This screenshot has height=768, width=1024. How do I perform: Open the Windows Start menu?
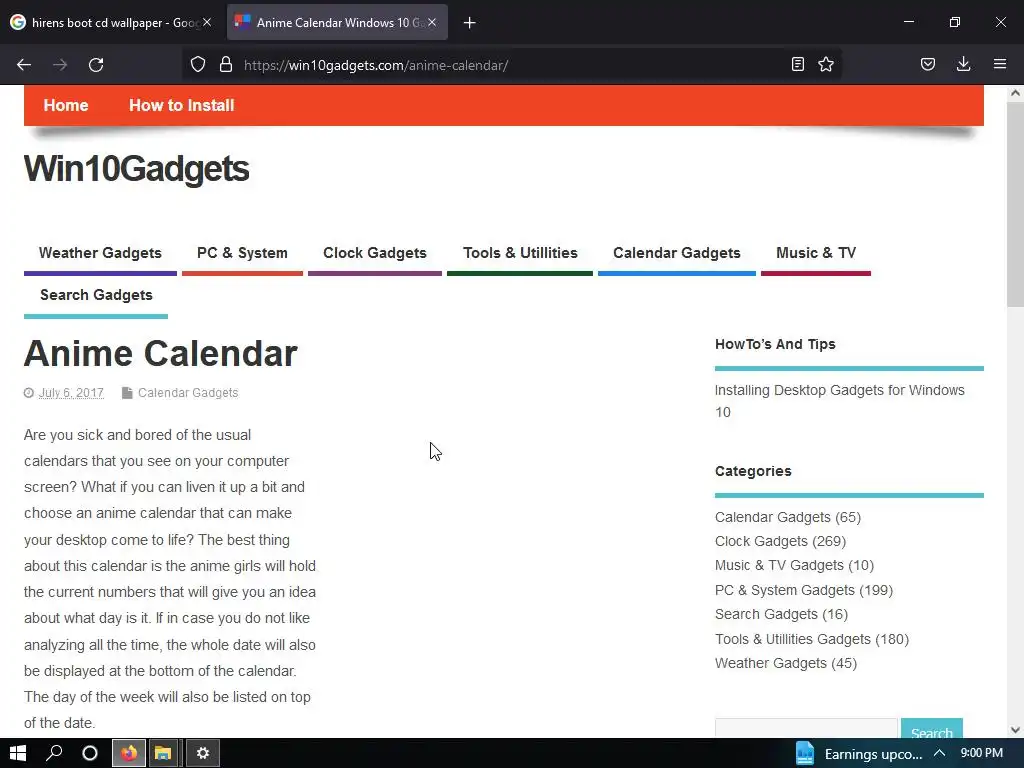[x=18, y=754]
